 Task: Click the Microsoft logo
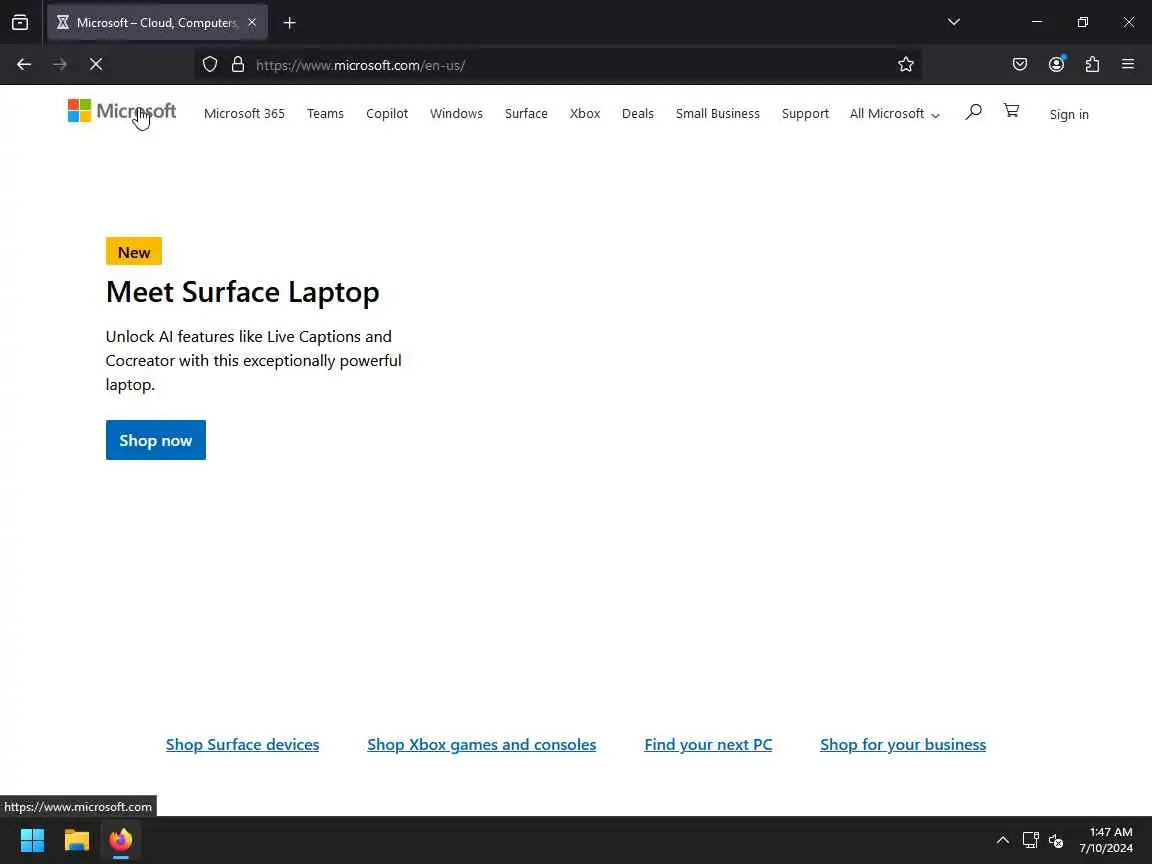[x=122, y=112]
